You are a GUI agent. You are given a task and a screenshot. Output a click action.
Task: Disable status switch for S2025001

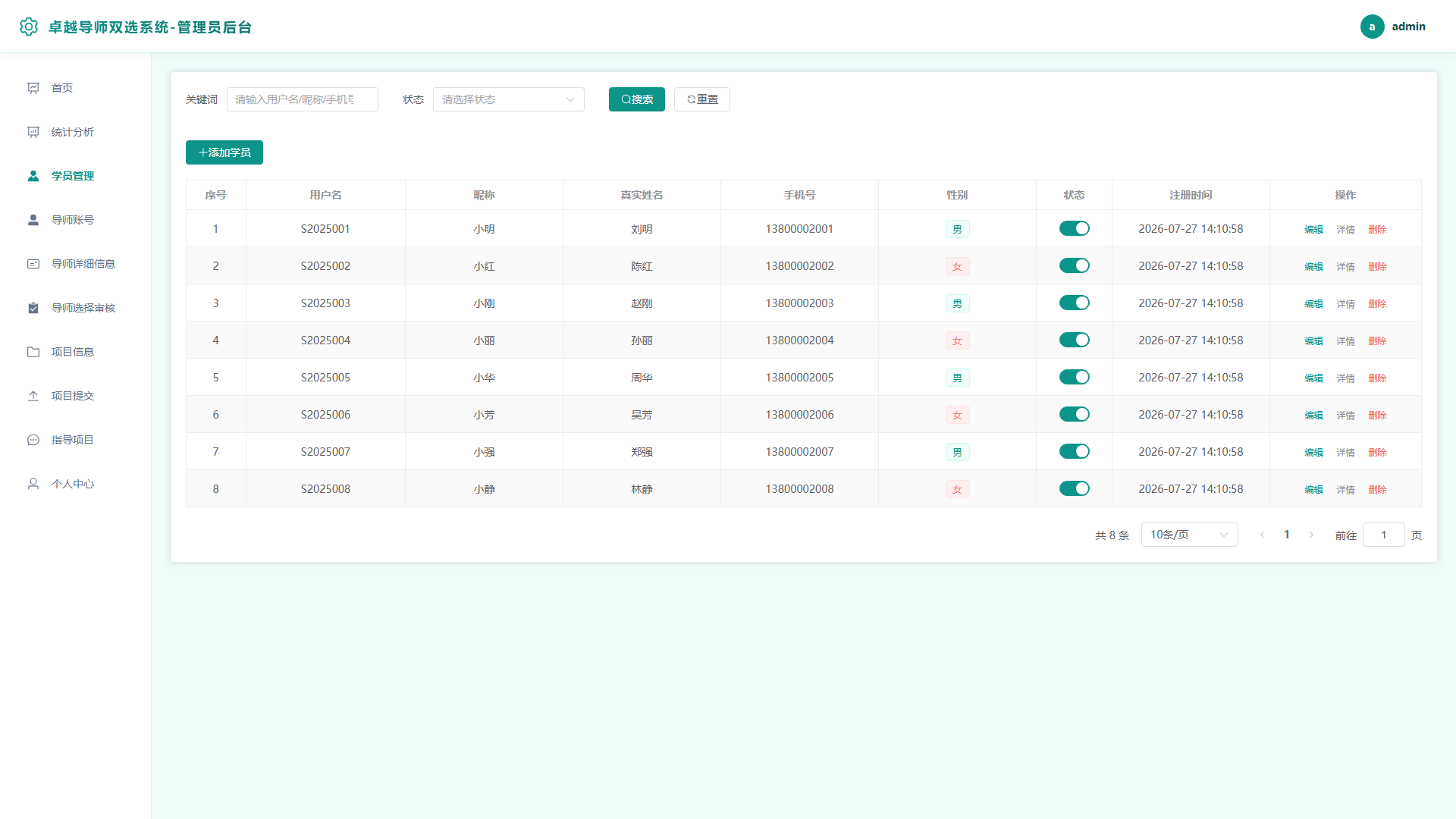(x=1074, y=228)
